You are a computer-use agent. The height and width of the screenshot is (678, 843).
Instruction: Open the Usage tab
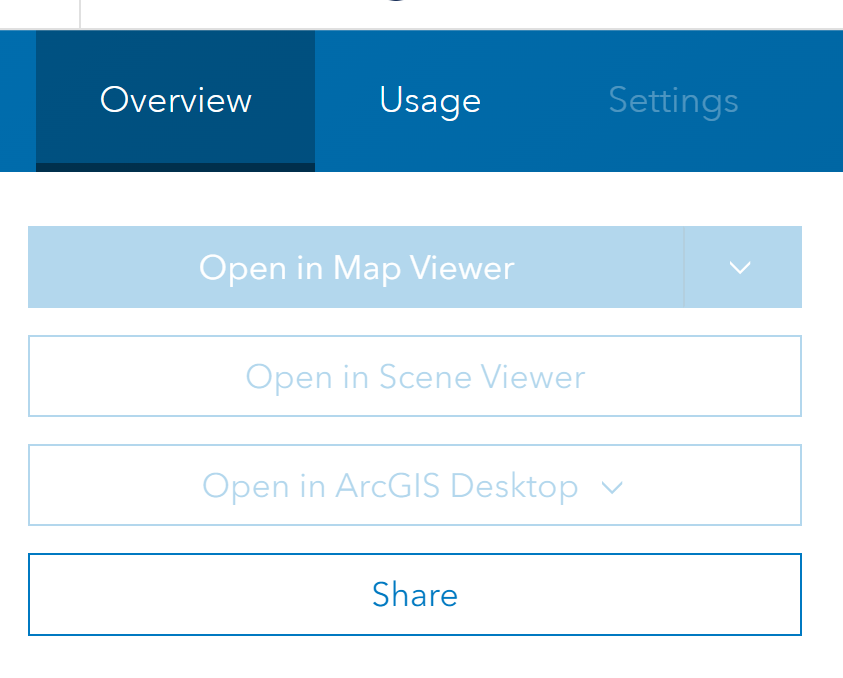(430, 101)
